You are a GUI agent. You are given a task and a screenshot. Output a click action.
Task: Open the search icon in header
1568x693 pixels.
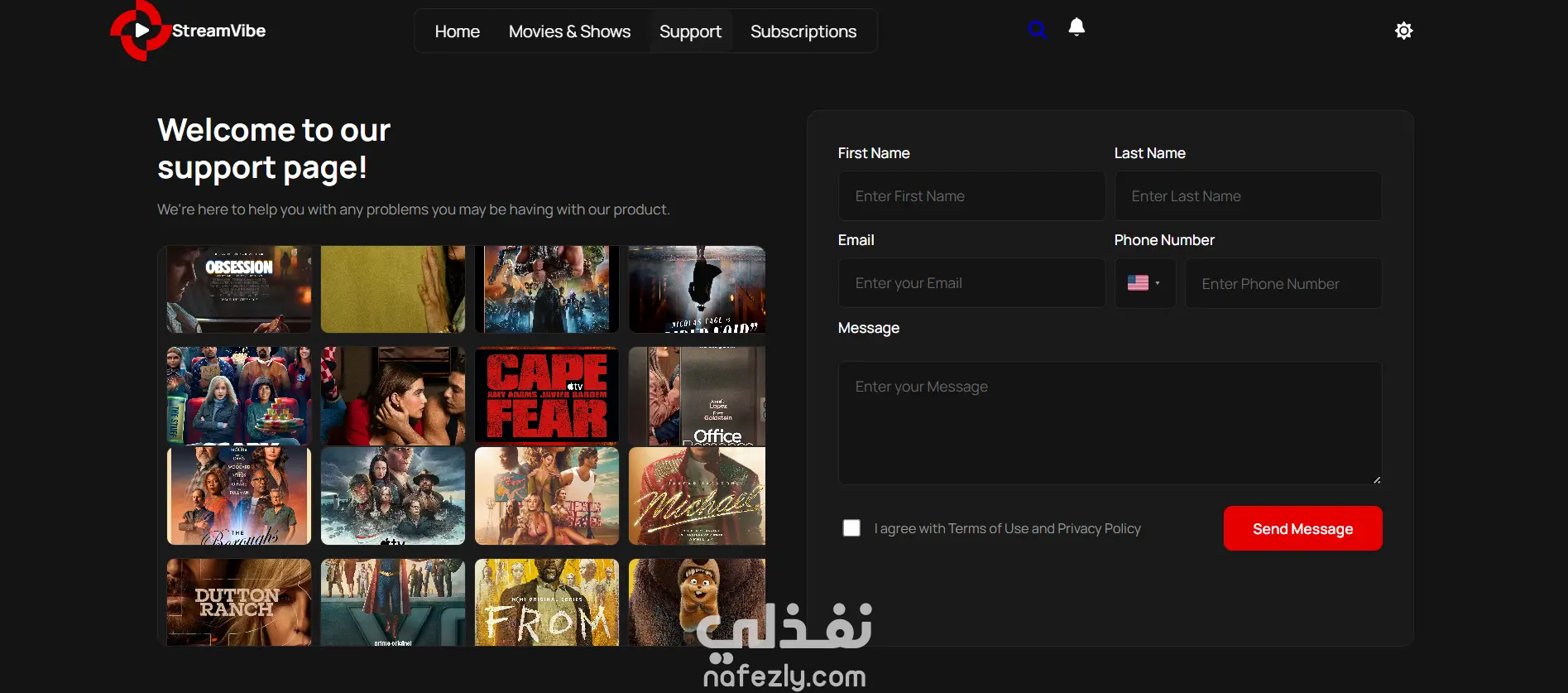pos(1037,31)
